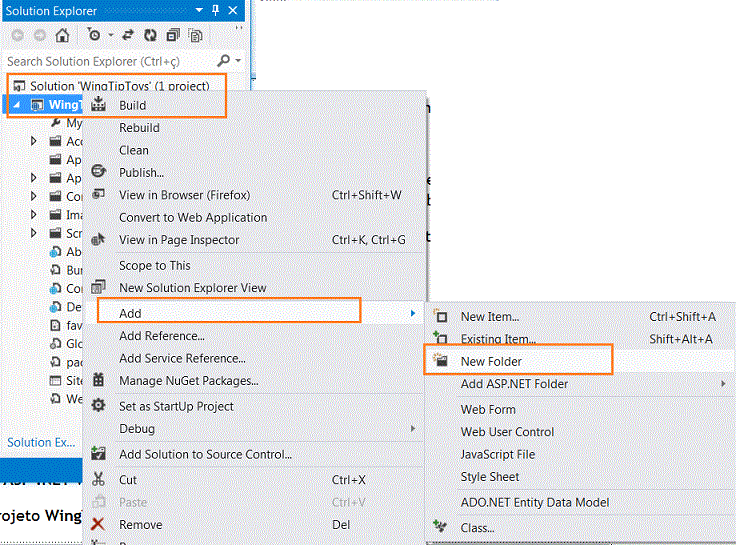736x545 pixels.
Task: Click the StartUp Project gear icon
Action: click(x=98, y=405)
